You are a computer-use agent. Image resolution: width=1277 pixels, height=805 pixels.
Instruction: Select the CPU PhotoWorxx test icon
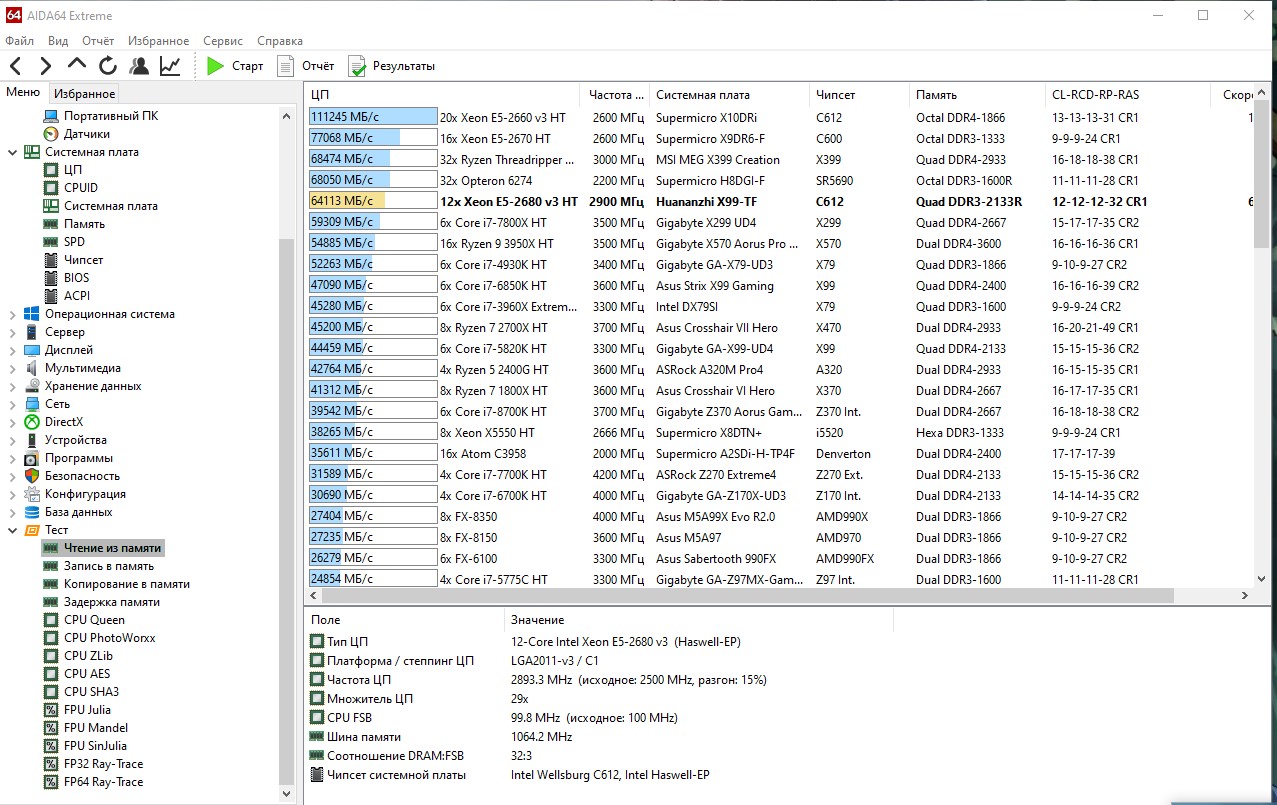pyautogui.click(x=51, y=638)
